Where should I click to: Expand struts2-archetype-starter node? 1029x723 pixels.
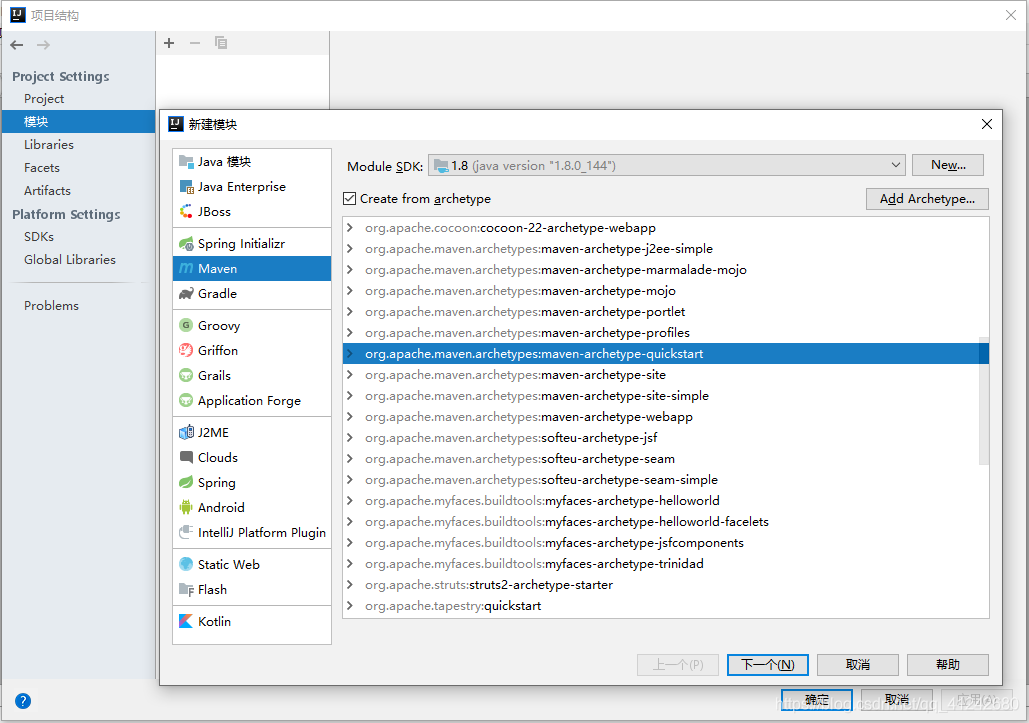tap(350, 585)
